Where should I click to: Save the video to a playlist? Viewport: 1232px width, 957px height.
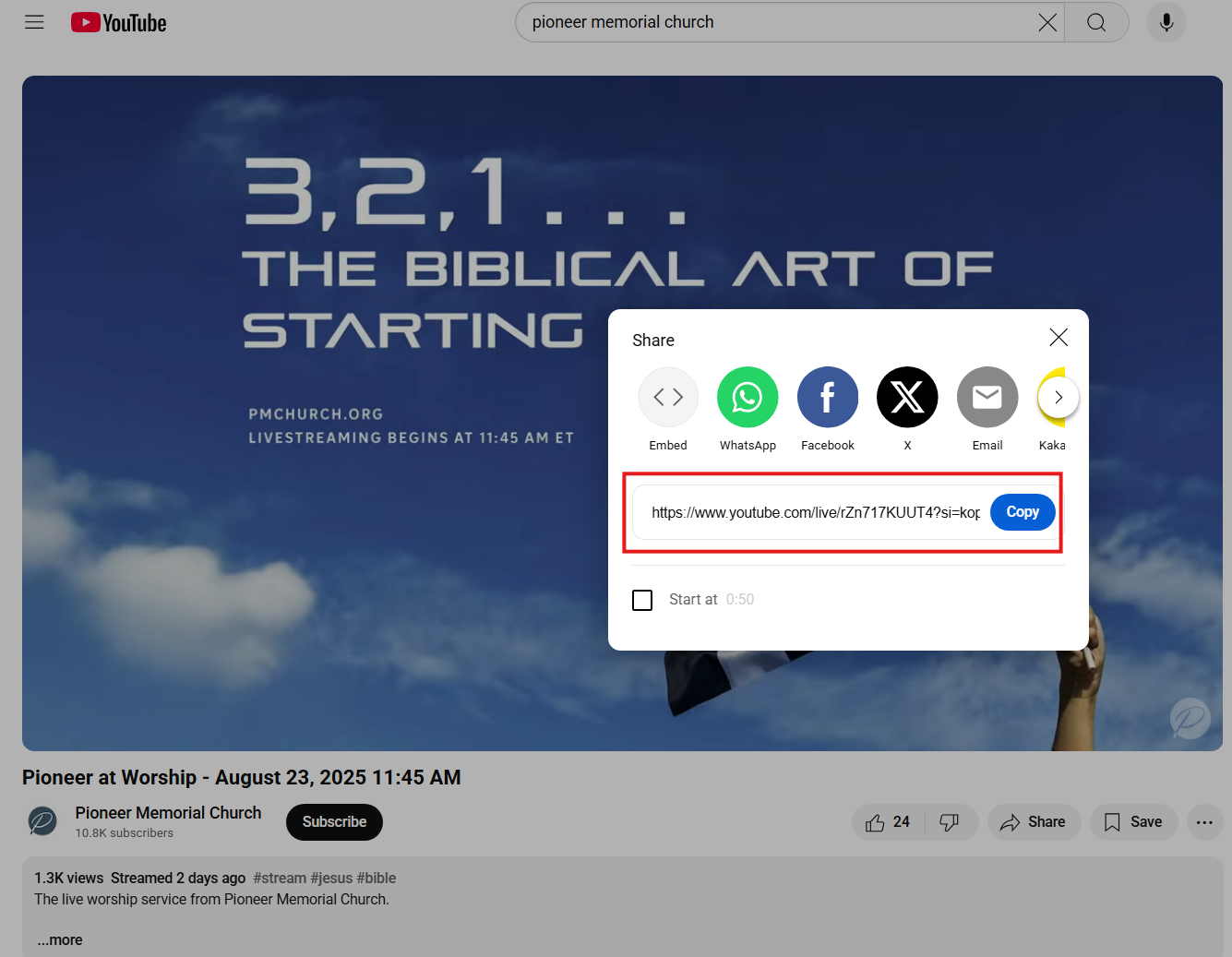point(1134,822)
